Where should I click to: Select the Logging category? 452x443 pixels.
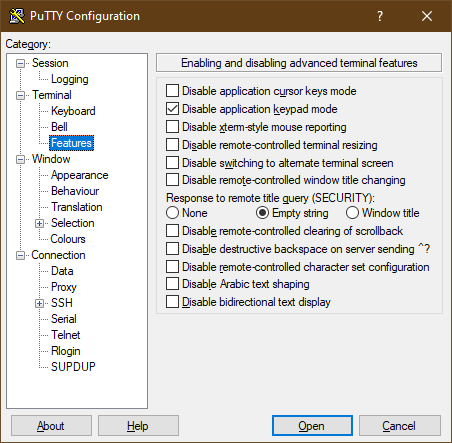[70, 79]
